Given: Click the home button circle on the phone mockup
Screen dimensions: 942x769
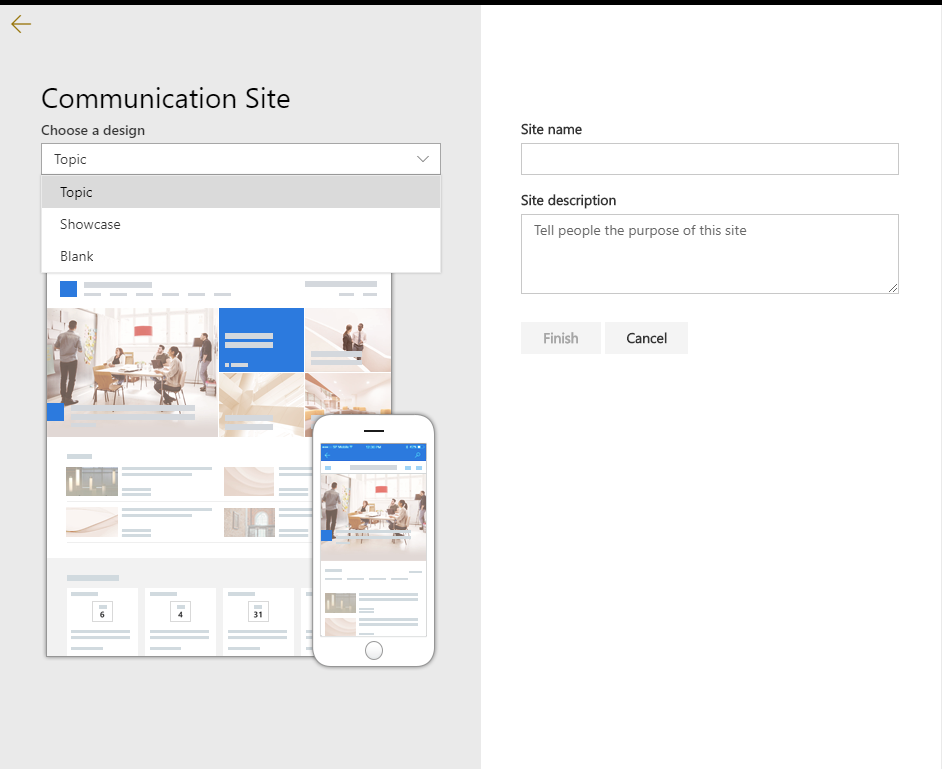Looking at the screenshot, I should [x=373, y=650].
